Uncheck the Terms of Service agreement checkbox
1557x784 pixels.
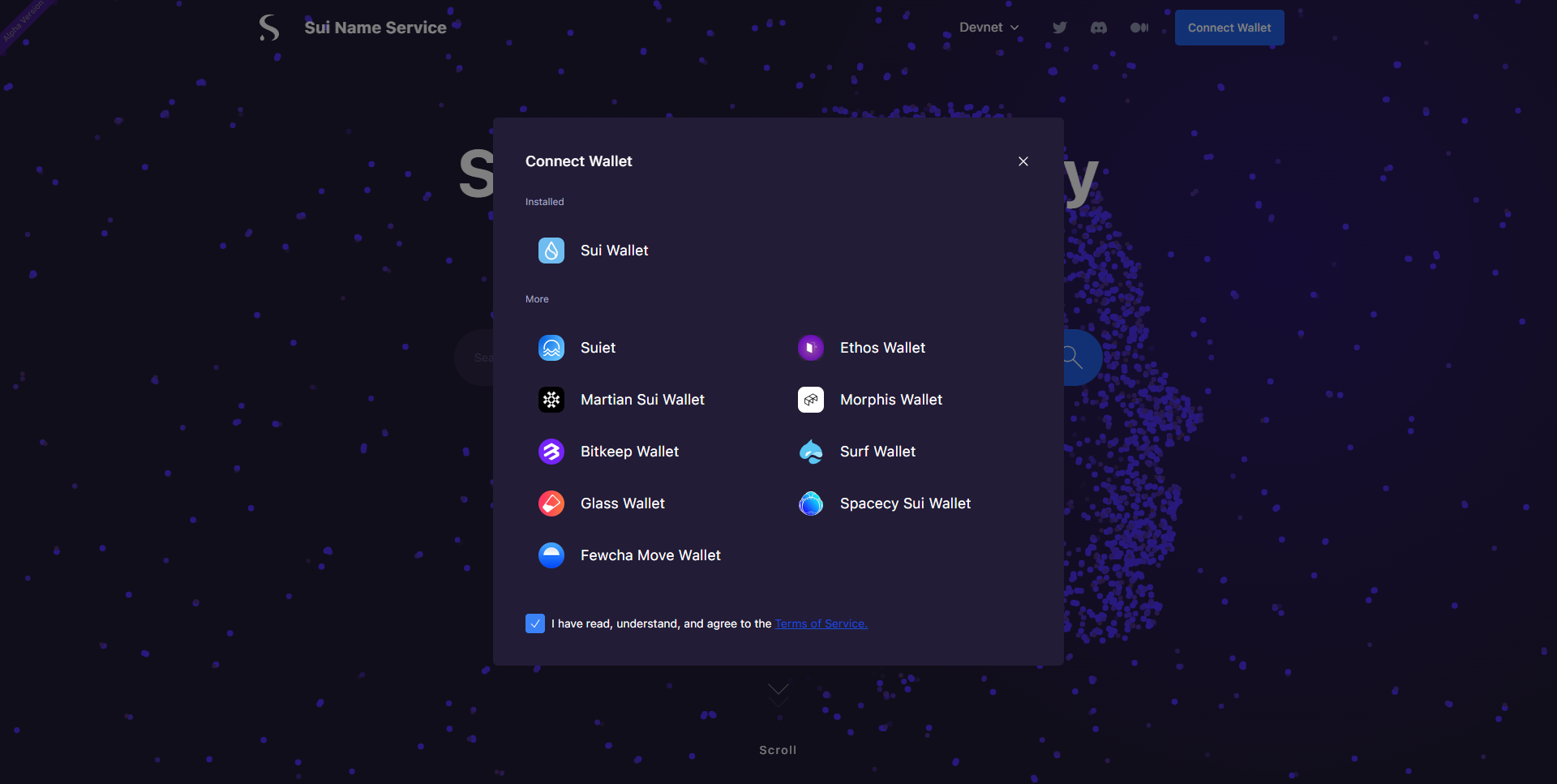pyautogui.click(x=535, y=623)
